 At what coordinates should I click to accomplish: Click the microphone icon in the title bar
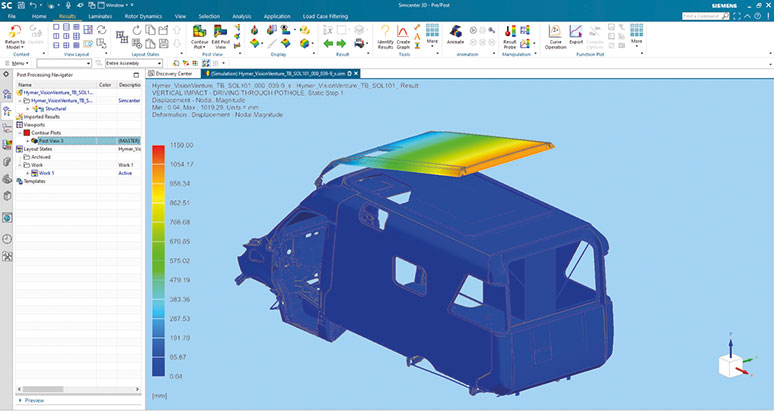pos(68,5)
